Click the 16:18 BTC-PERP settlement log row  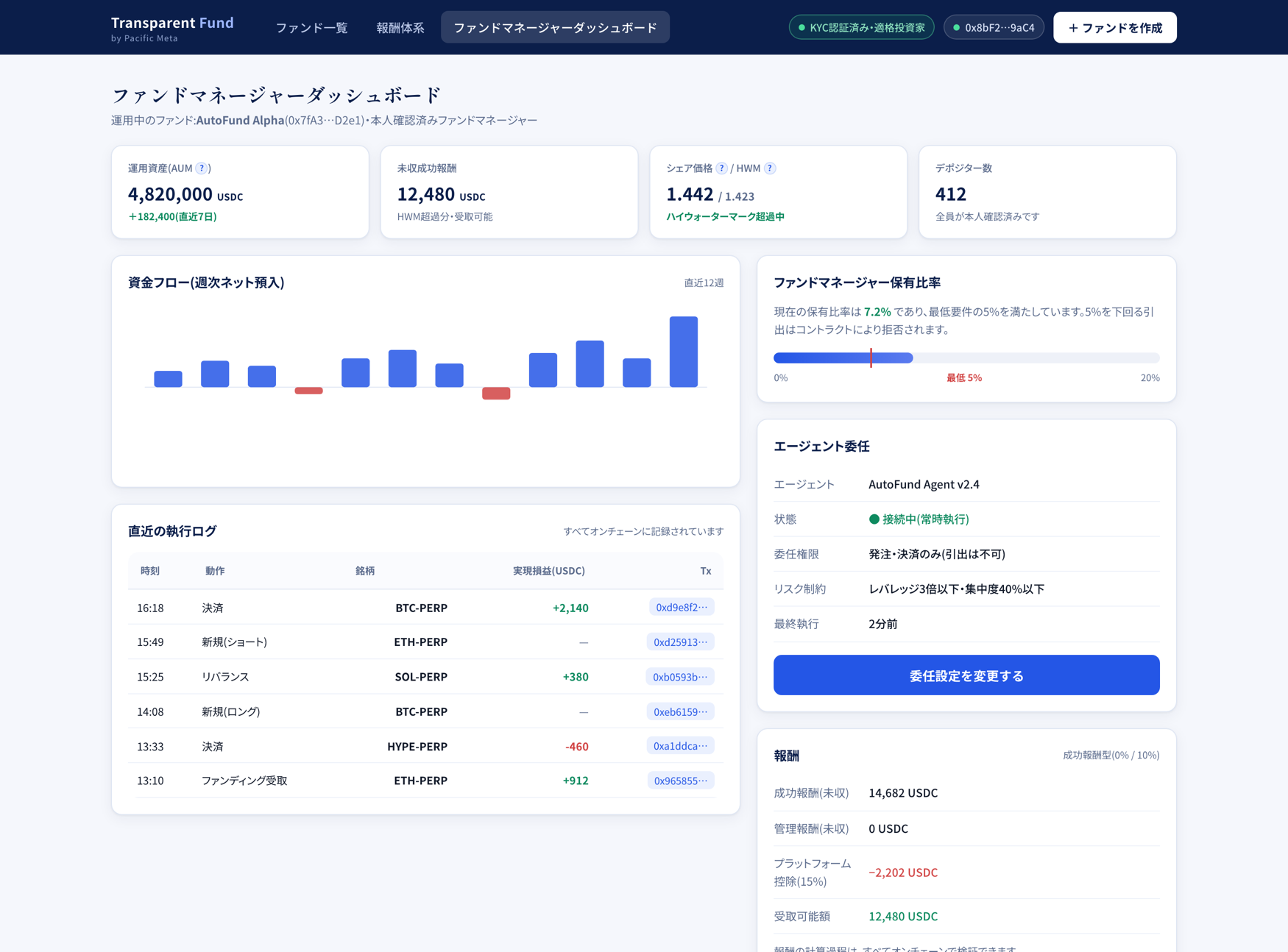[425, 607]
